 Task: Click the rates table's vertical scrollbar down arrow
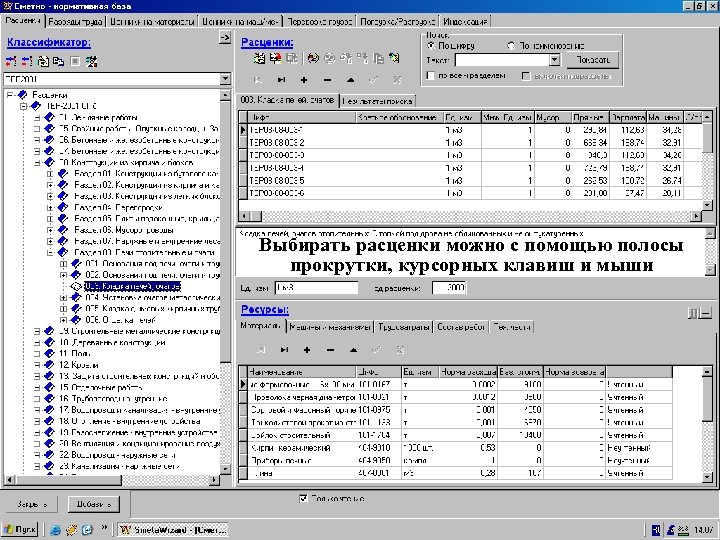coord(707,205)
